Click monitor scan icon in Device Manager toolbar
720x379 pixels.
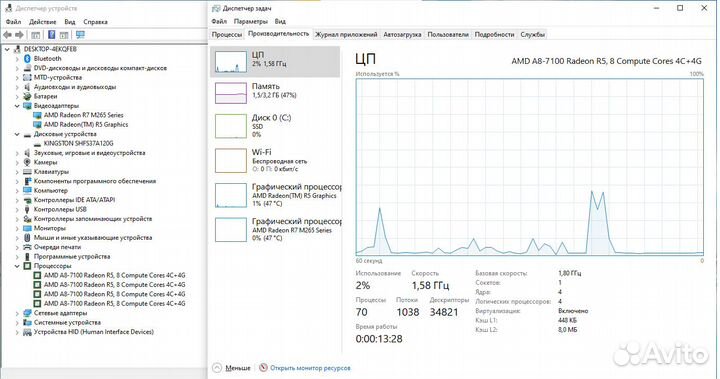(80, 35)
